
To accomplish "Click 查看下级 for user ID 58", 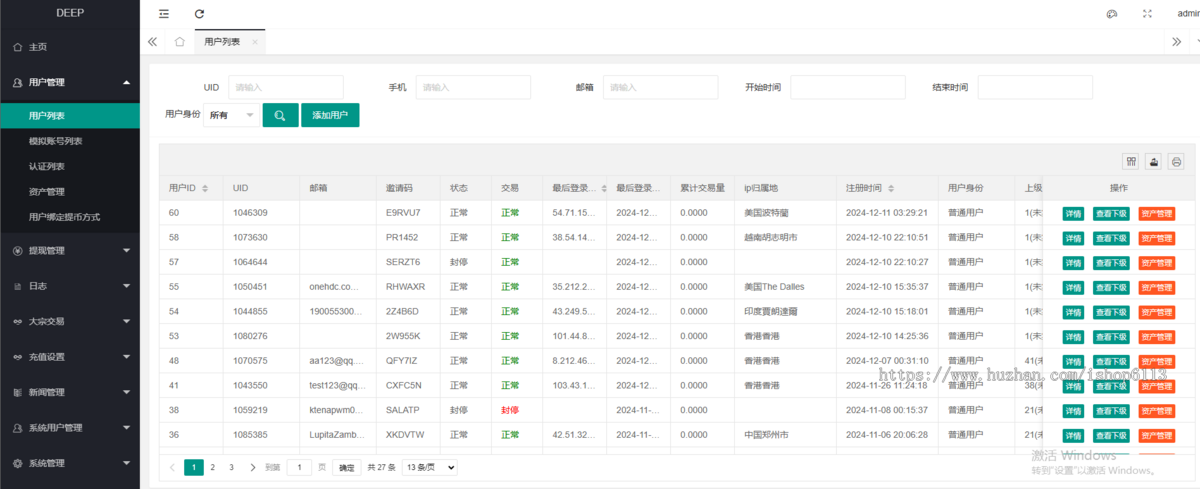I will tap(1110, 238).
